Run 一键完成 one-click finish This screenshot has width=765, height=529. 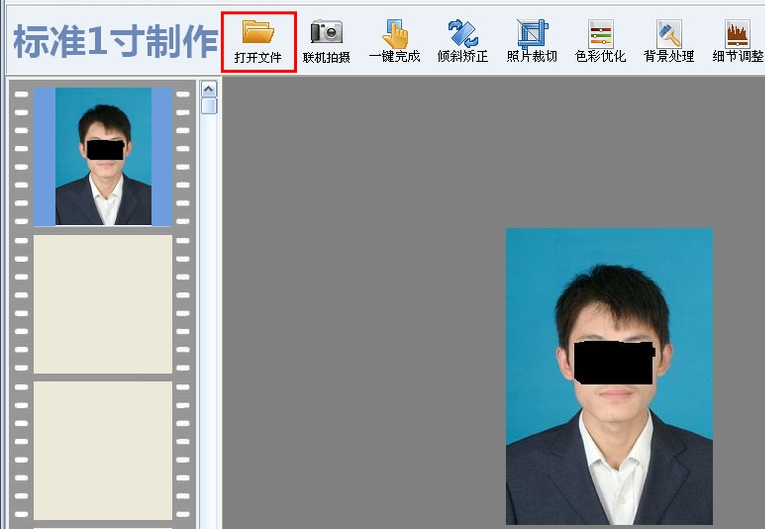395,42
